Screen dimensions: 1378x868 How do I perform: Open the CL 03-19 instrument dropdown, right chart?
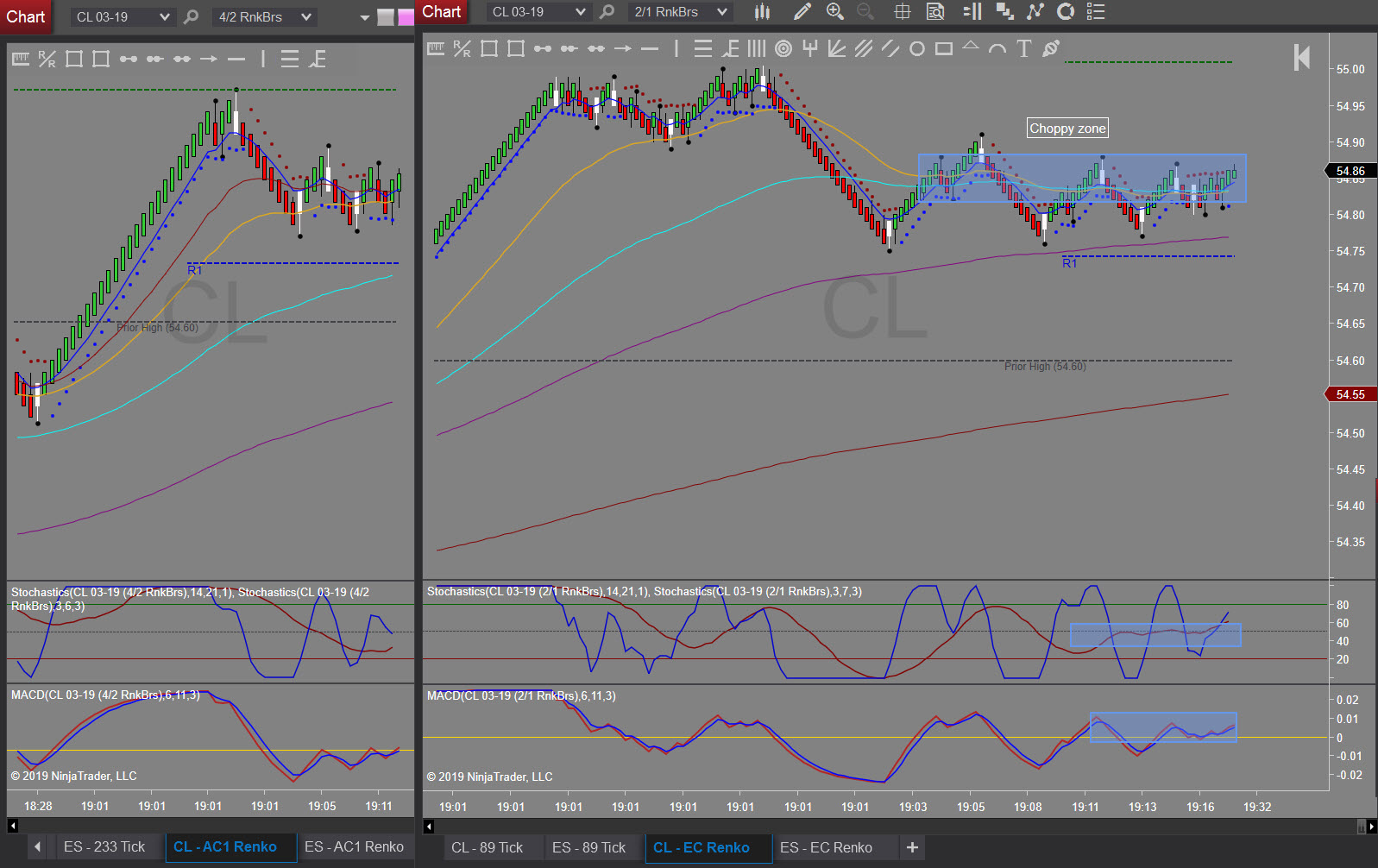(538, 11)
